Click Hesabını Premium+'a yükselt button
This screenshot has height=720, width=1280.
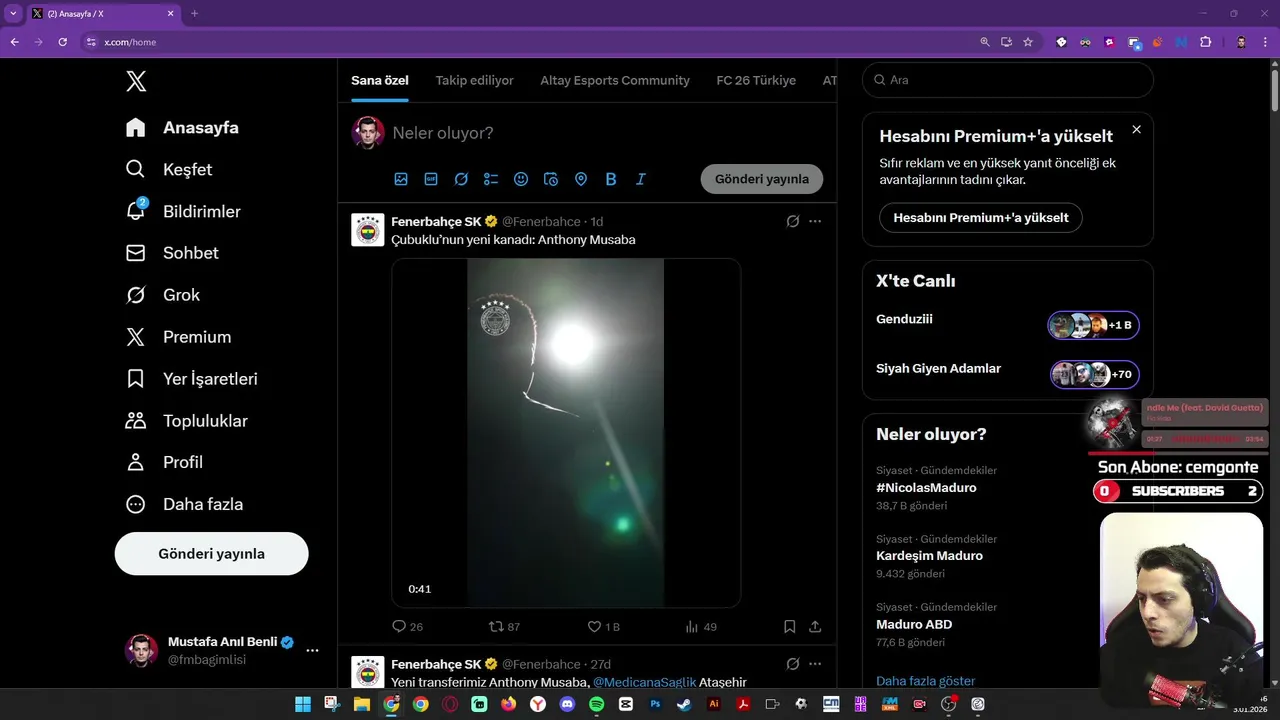pos(981,218)
